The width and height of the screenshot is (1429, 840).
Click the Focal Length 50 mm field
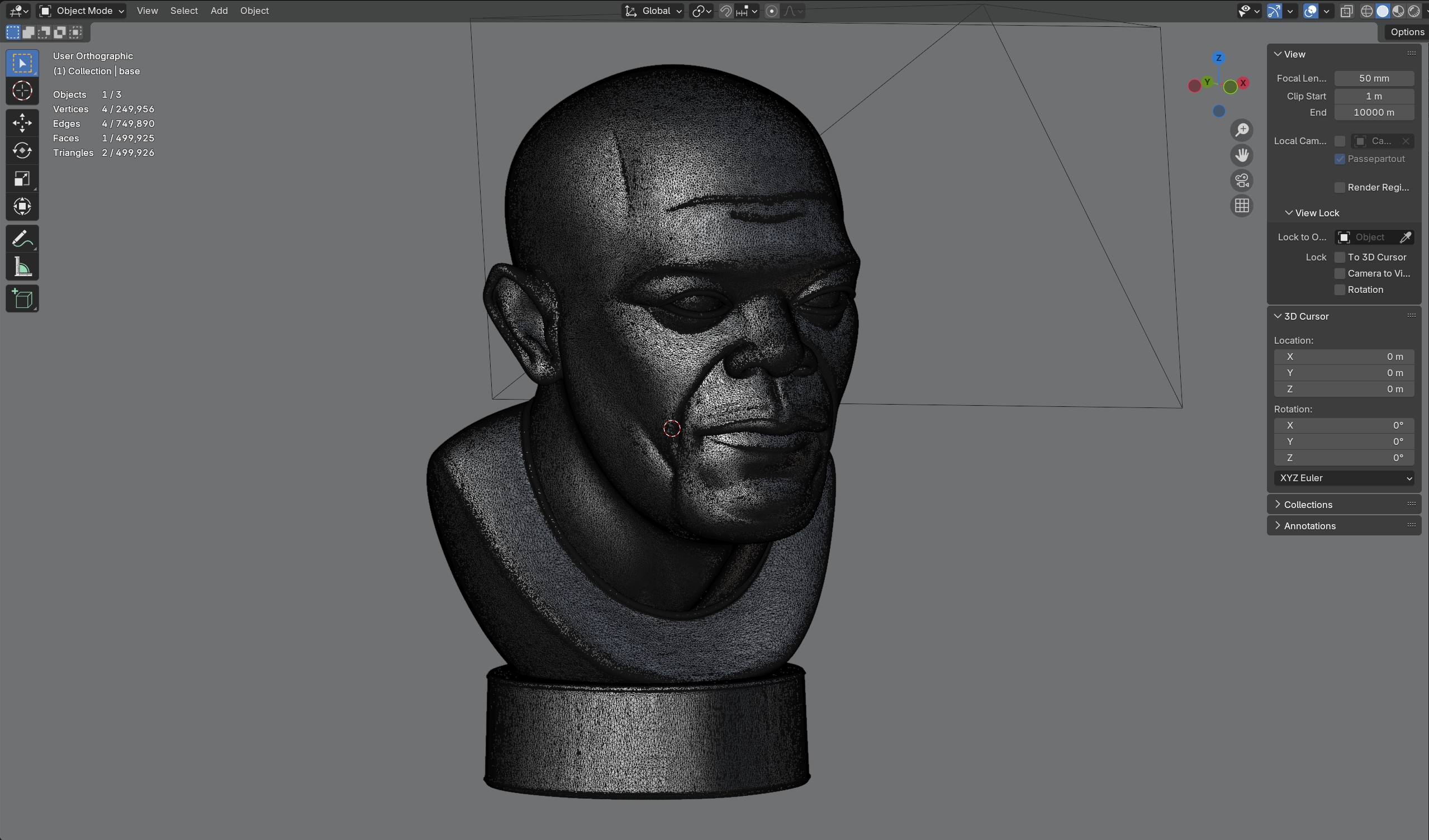pyautogui.click(x=1374, y=79)
